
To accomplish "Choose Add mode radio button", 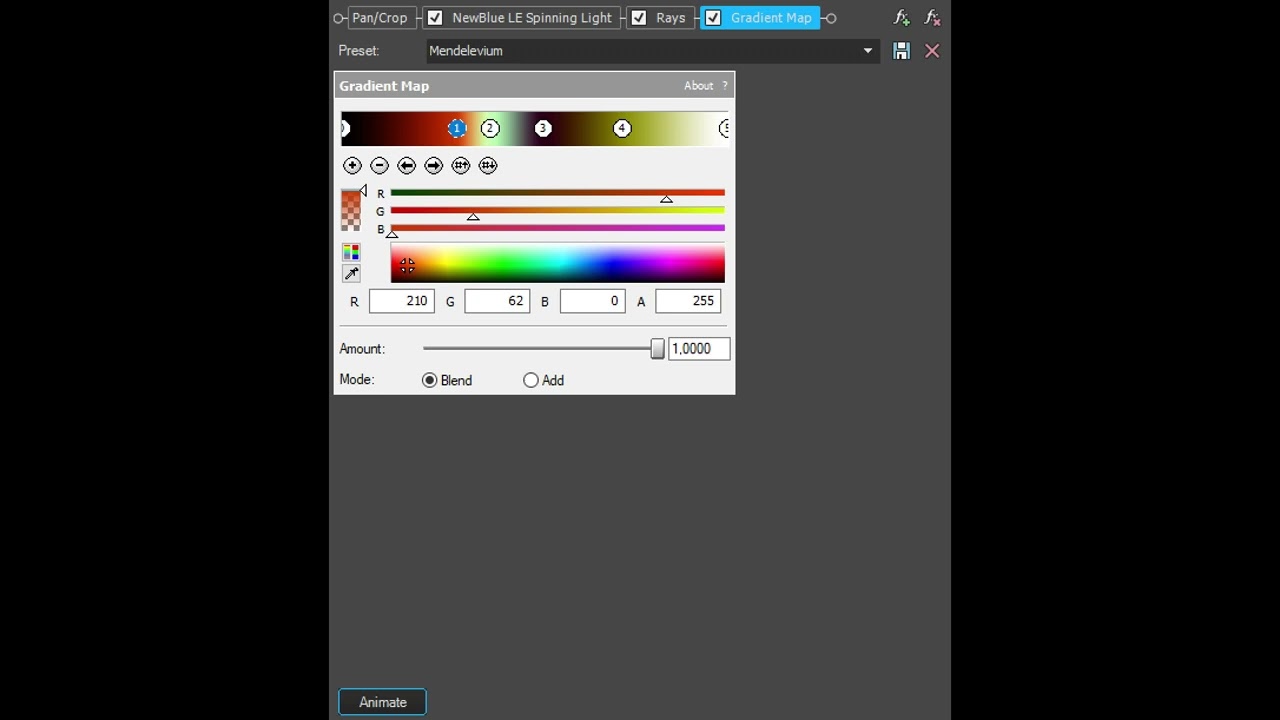I will 531,380.
